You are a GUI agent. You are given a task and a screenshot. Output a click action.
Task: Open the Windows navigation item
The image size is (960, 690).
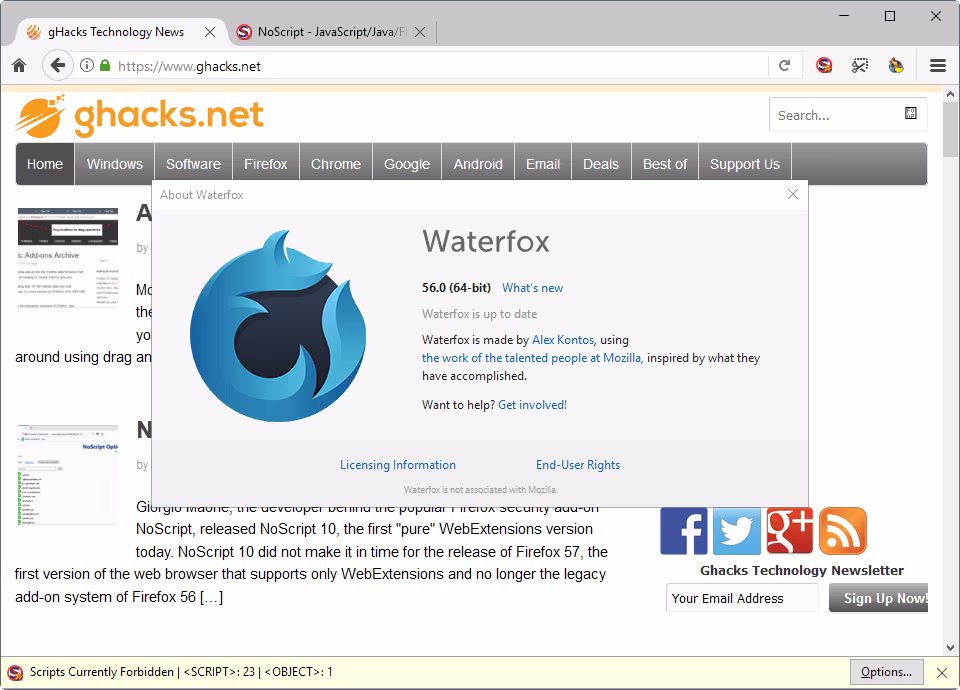tap(114, 164)
